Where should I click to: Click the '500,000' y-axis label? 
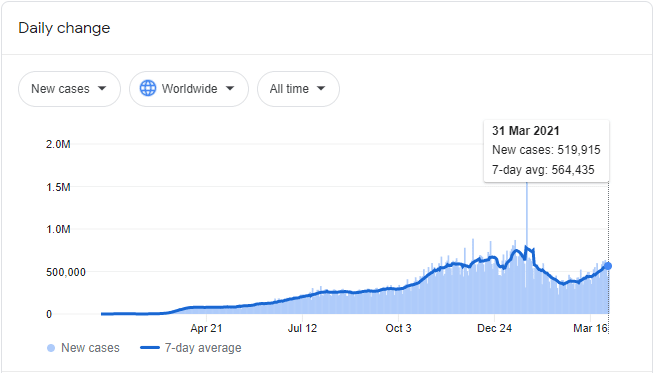click(66, 272)
